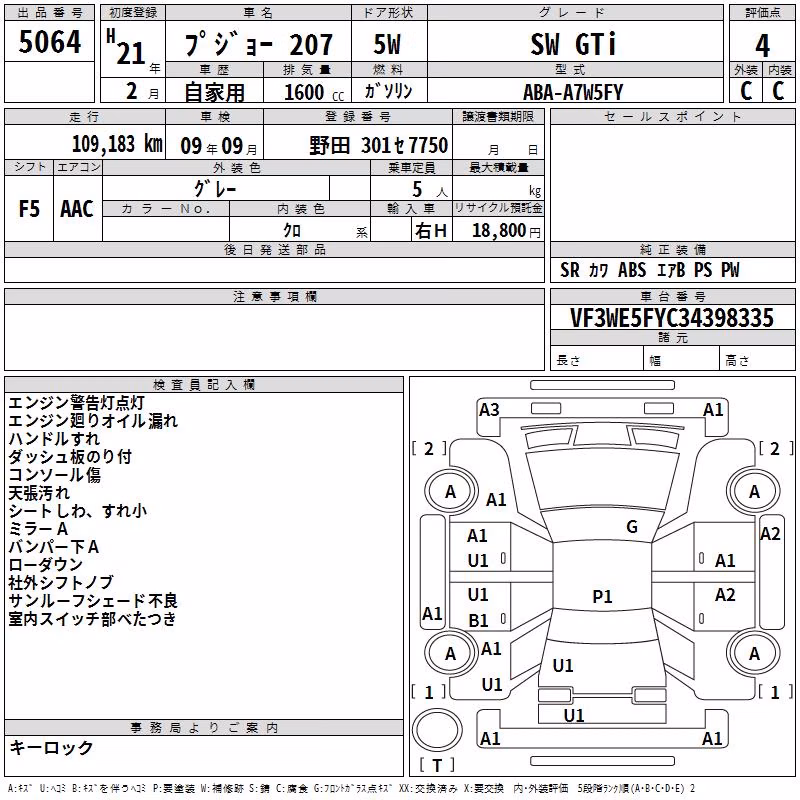Viewport: 800px width, 800px height.
Task: Click the overall grade score 4
Action: (x=762, y=45)
